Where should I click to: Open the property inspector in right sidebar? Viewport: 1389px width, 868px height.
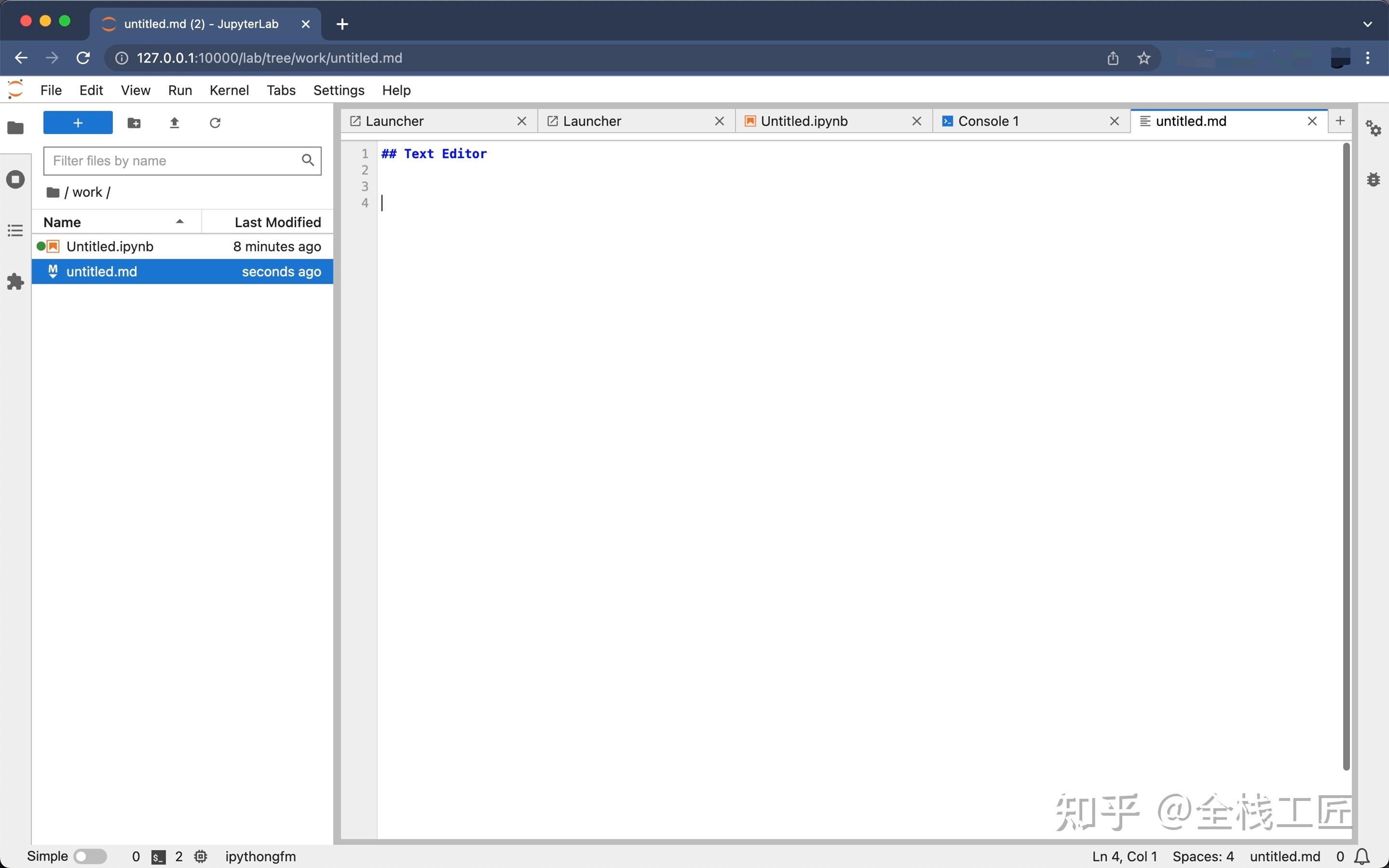tap(1374, 128)
